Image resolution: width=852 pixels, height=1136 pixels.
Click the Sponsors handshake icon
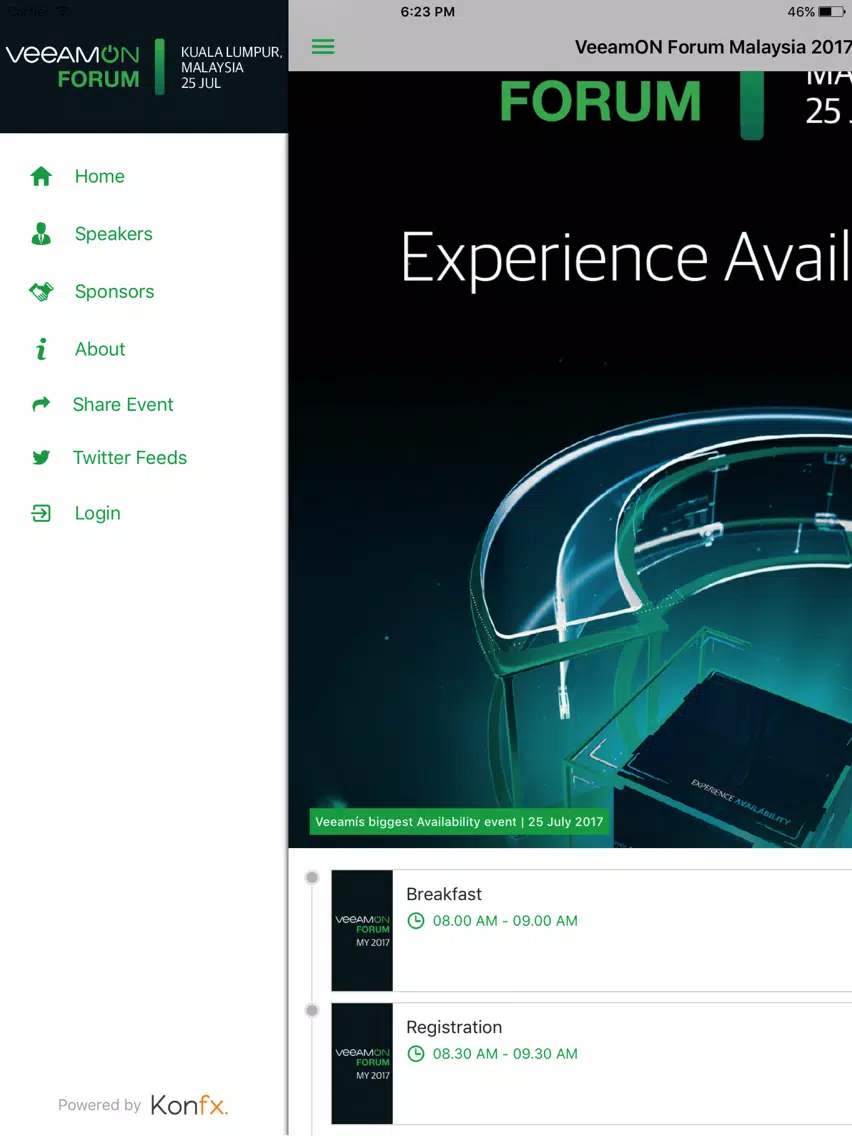[41, 291]
